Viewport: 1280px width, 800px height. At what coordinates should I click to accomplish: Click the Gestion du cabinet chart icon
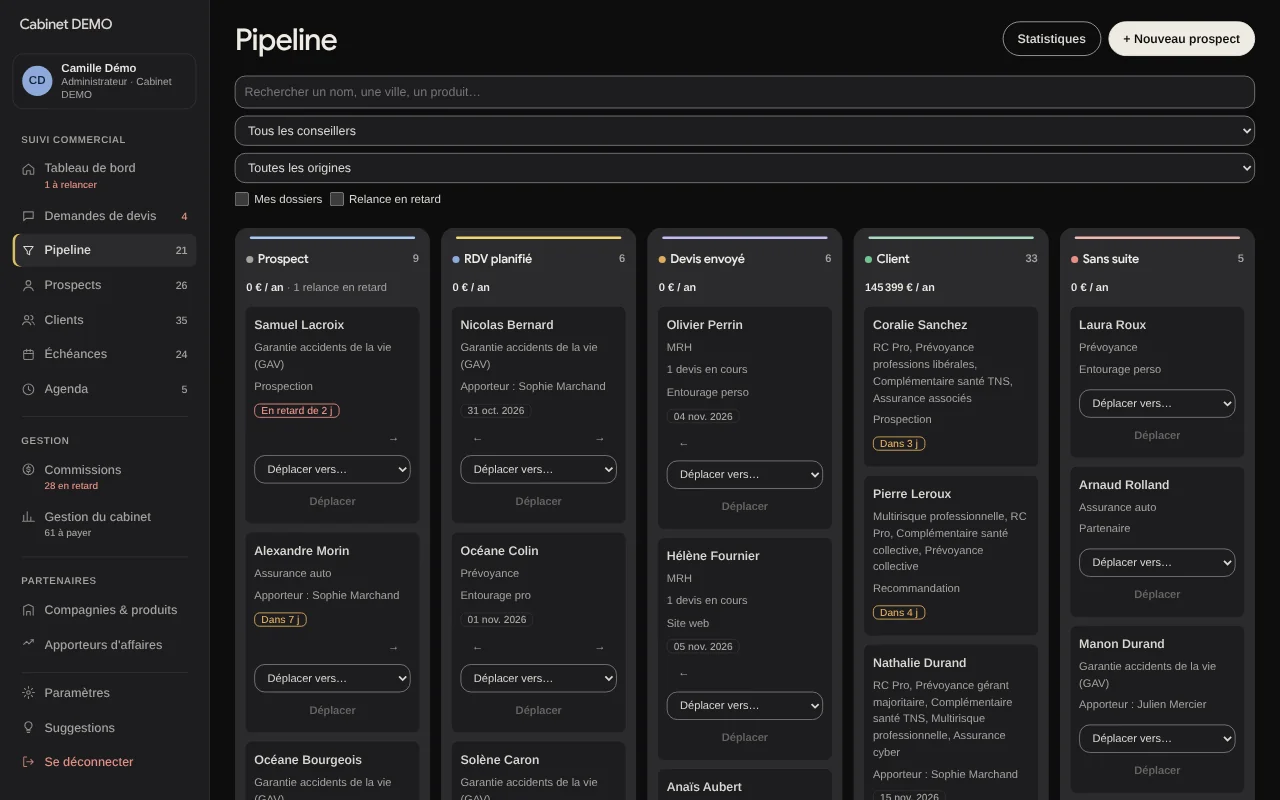pos(28,517)
